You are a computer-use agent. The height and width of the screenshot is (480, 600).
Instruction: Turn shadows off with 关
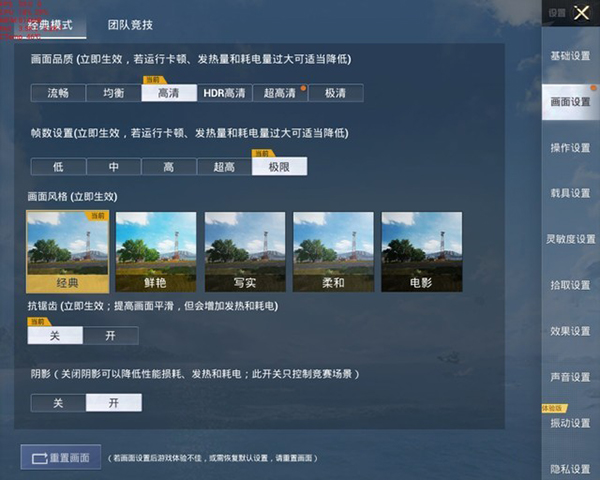(x=58, y=403)
